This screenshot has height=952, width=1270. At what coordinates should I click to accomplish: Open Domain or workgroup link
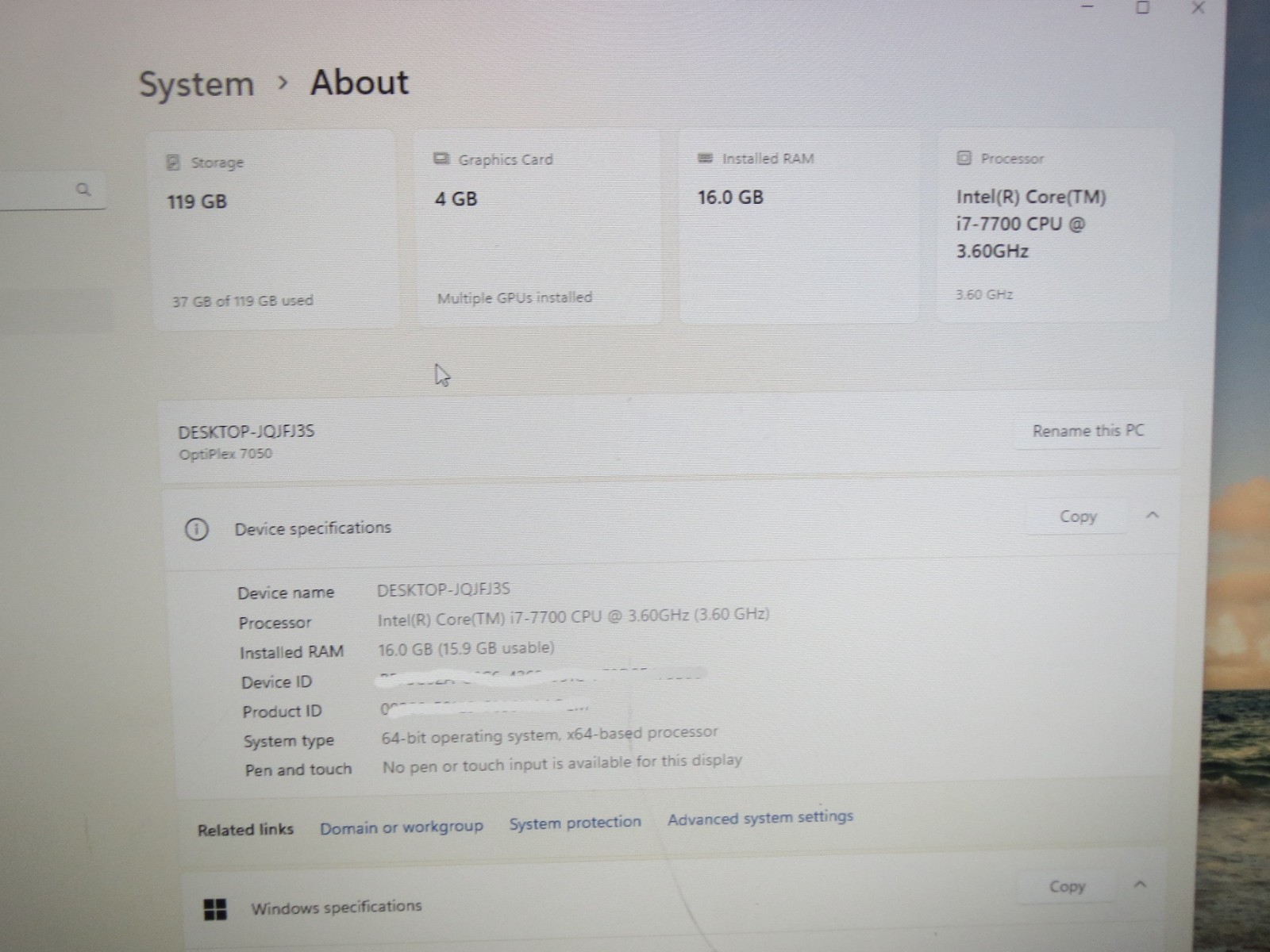coord(402,827)
